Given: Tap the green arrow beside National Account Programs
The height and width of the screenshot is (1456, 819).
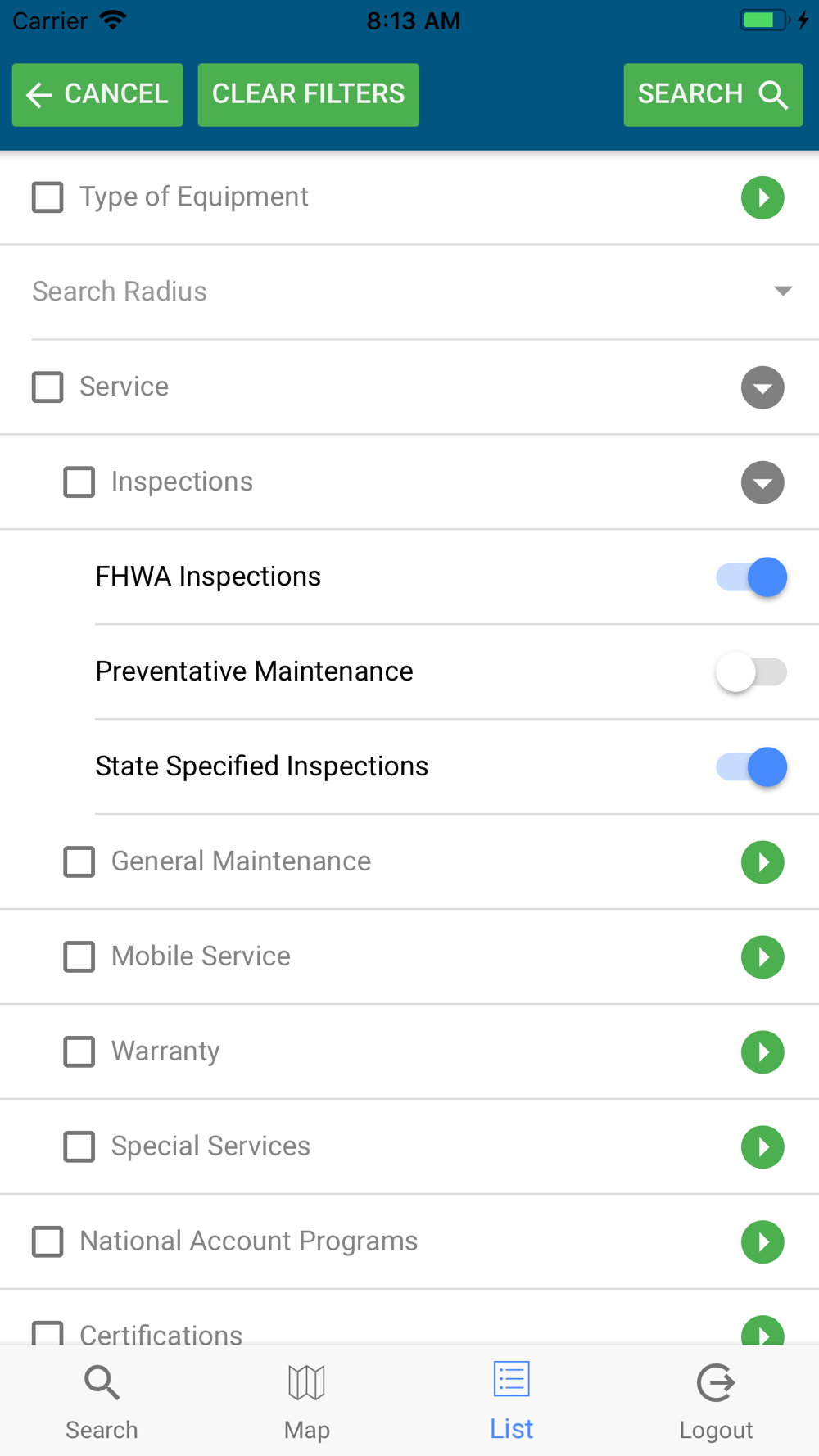Looking at the screenshot, I should 762,1241.
